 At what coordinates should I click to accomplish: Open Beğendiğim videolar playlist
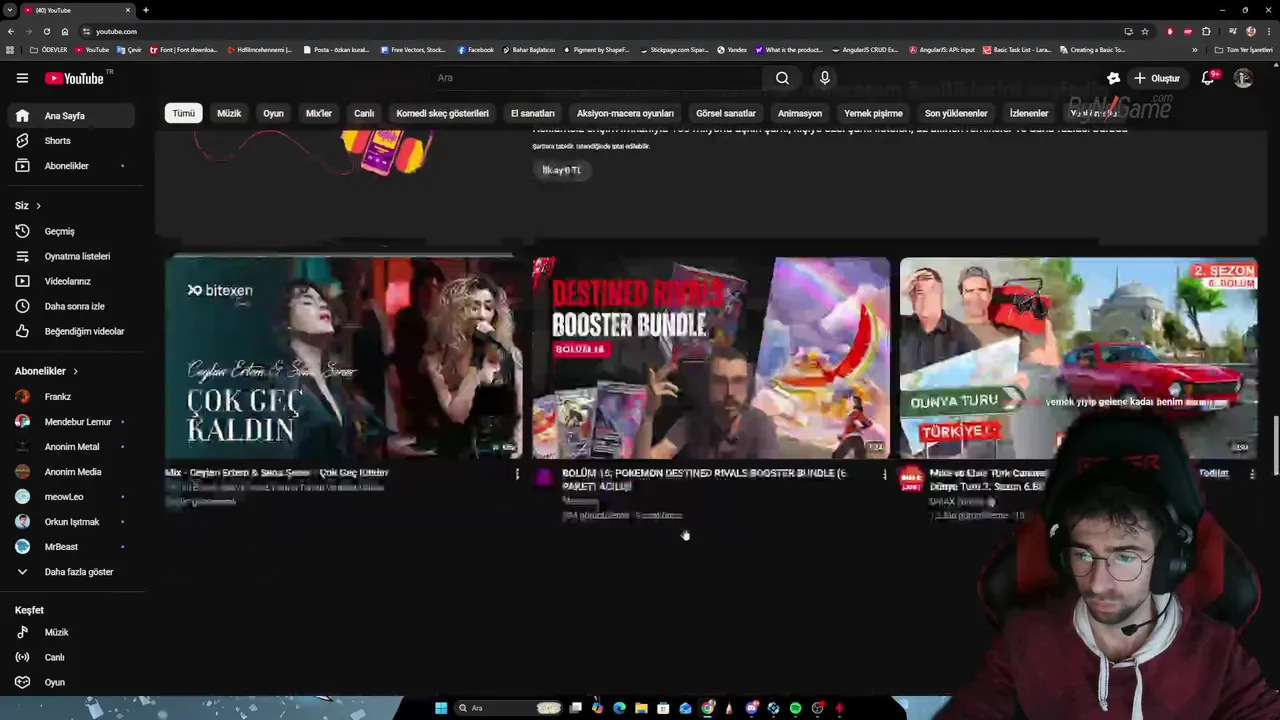[x=70, y=331]
